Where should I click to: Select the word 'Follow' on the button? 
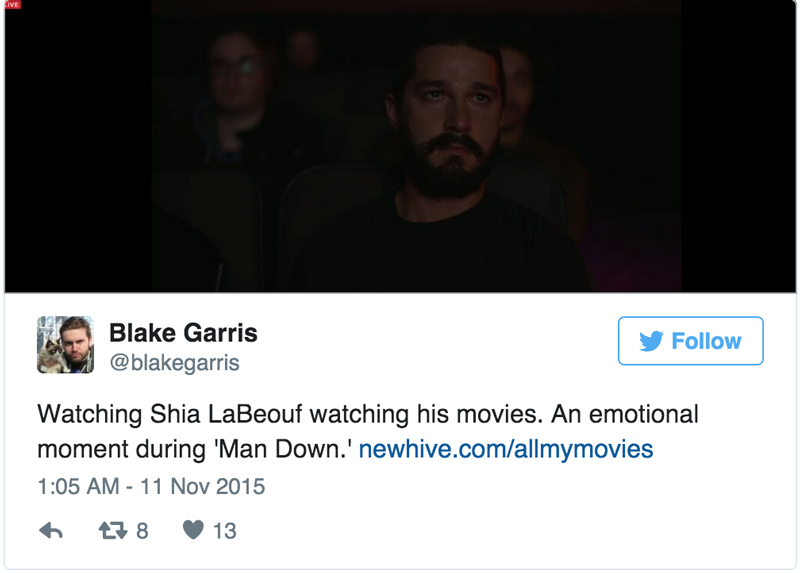(x=706, y=341)
